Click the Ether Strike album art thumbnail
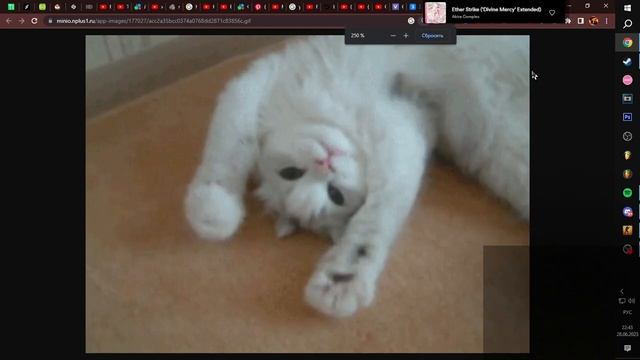Image resolution: width=640 pixels, height=360 pixels. pyautogui.click(x=435, y=13)
